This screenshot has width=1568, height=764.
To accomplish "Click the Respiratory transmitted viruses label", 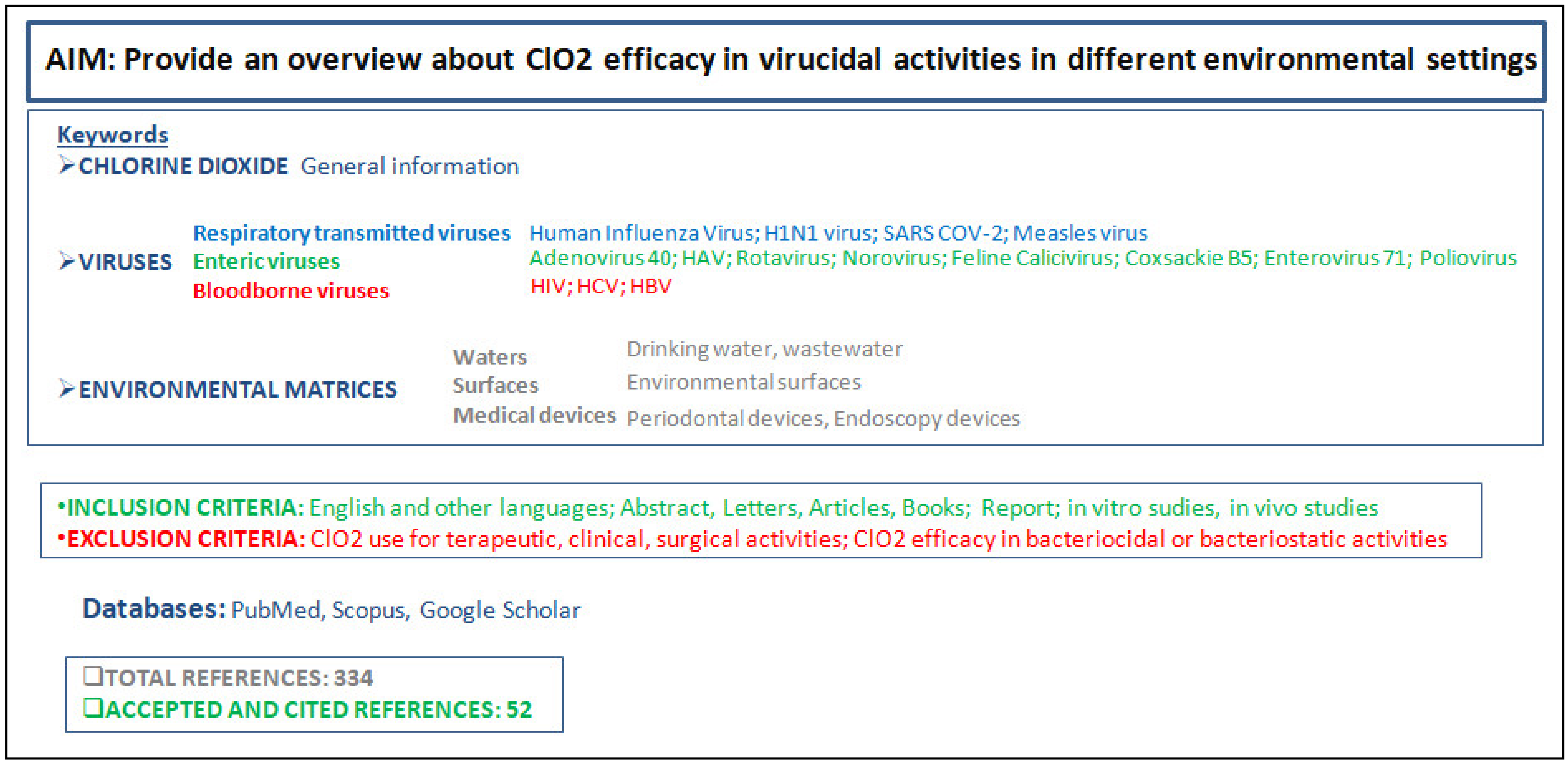I will tap(351, 233).
